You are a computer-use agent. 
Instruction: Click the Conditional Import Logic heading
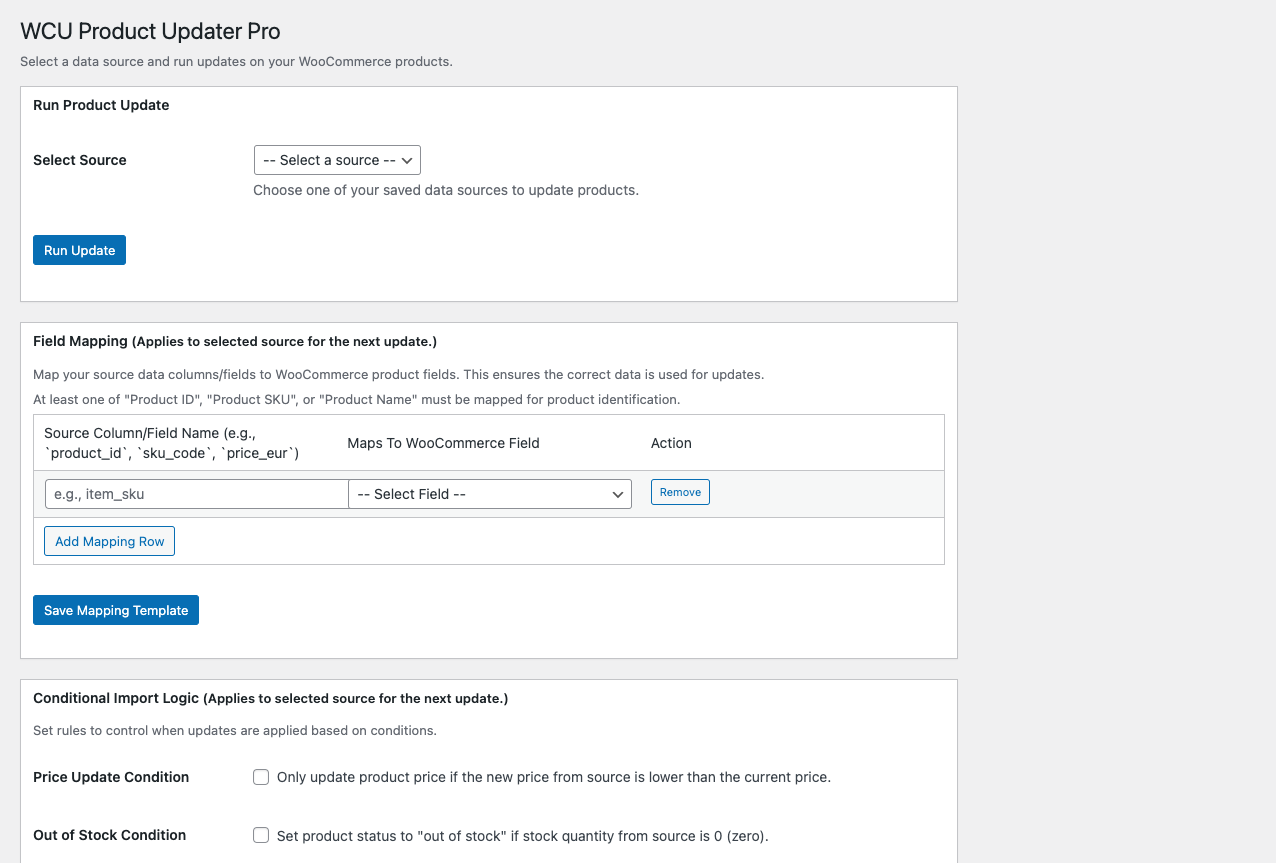(x=271, y=698)
